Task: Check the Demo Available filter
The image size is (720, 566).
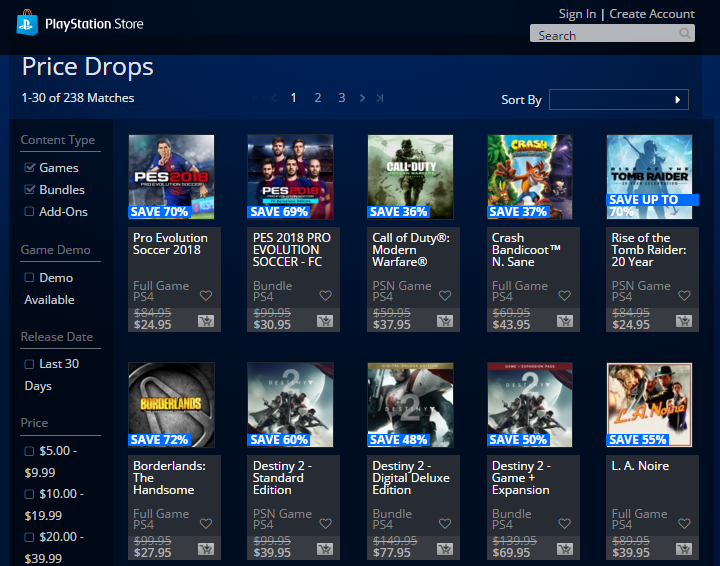Action: [29, 277]
